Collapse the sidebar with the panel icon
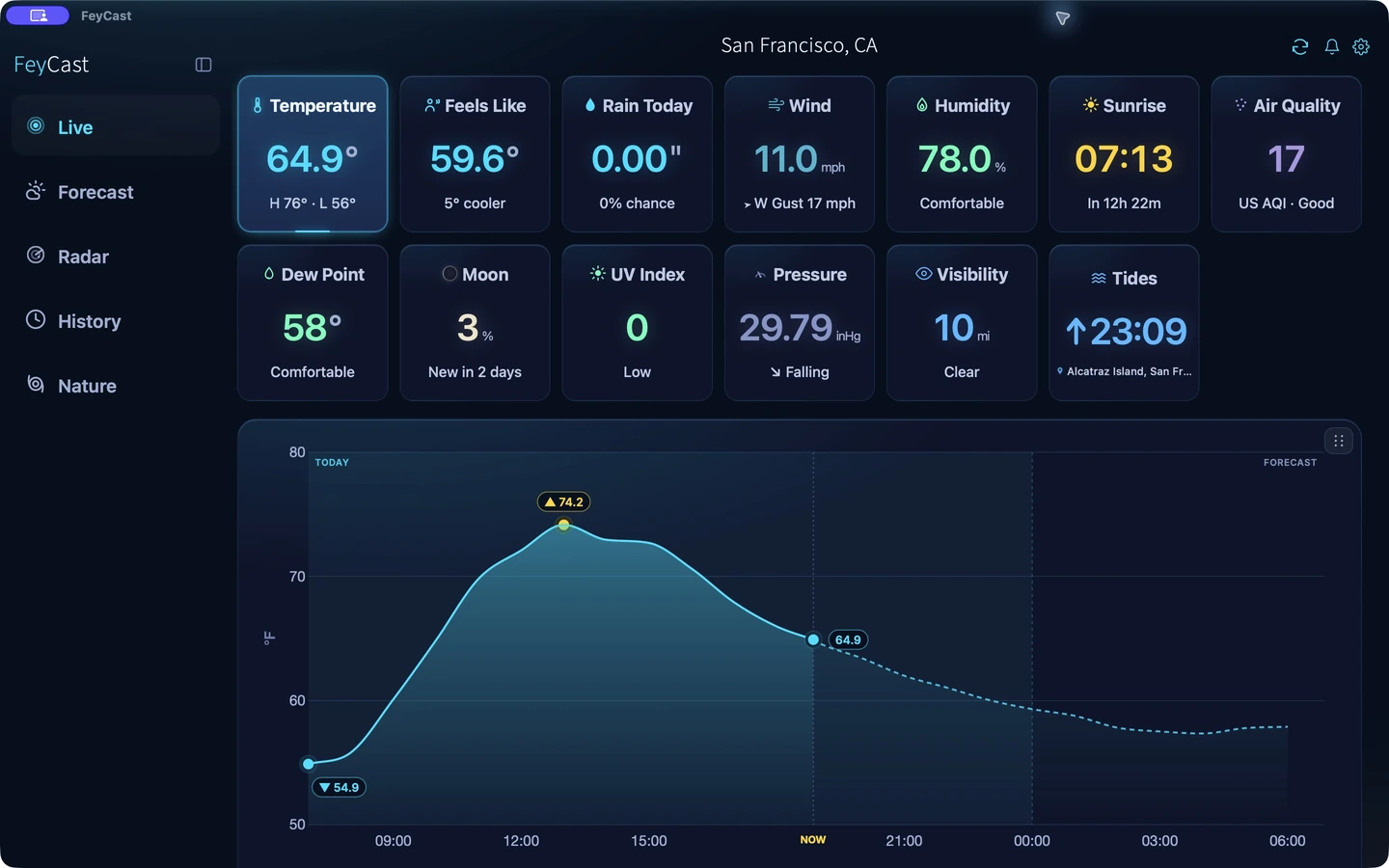This screenshot has width=1389, height=868. (x=204, y=65)
